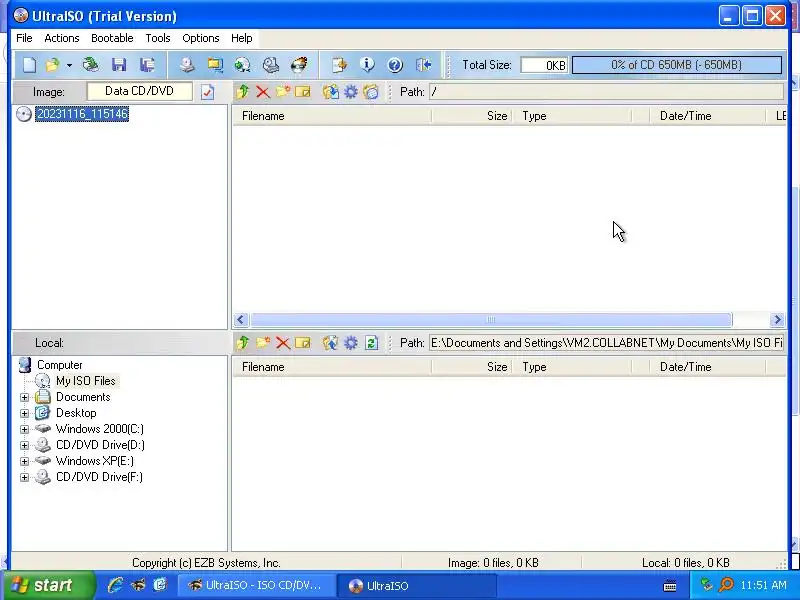
Task: Click the Mount to Virtual Drive icon
Action: click(270, 65)
